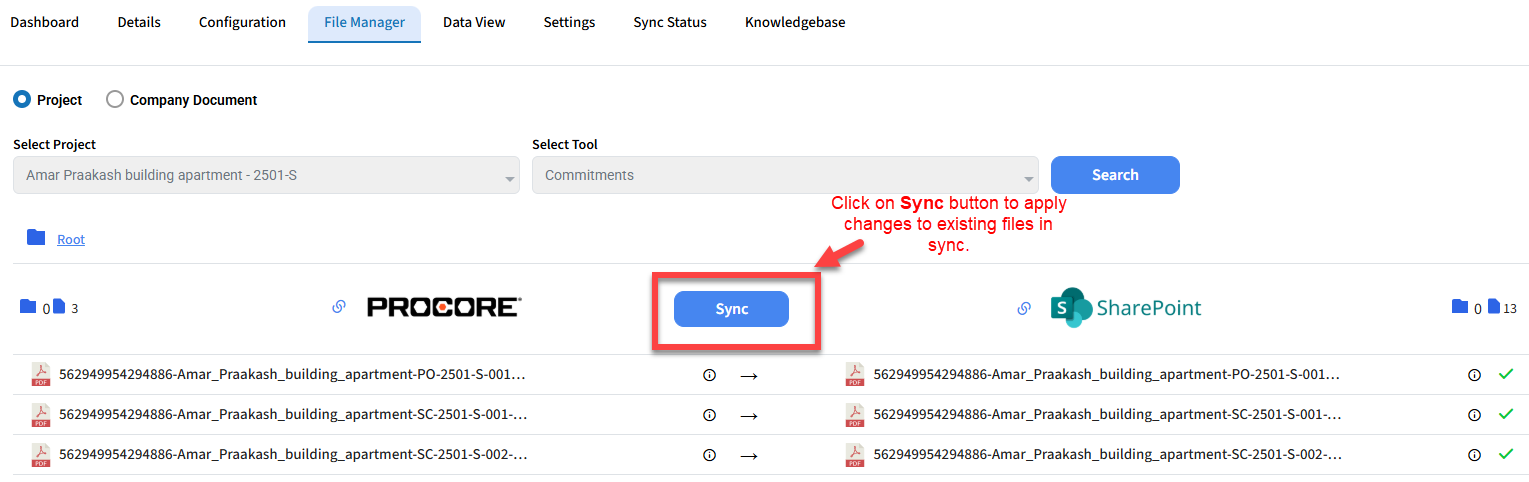Open the Data View tab

coord(474,22)
